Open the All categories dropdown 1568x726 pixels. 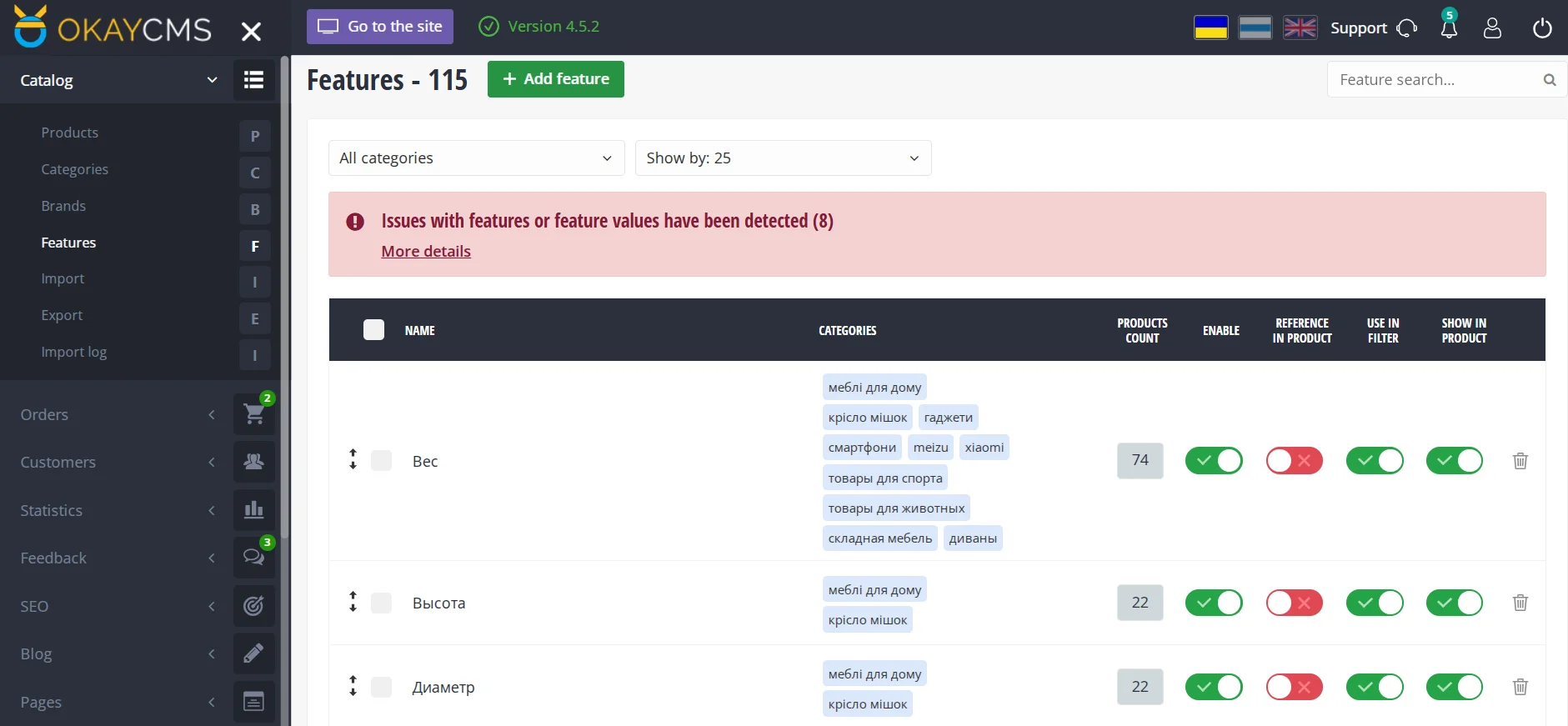pyautogui.click(x=476, y=158)
